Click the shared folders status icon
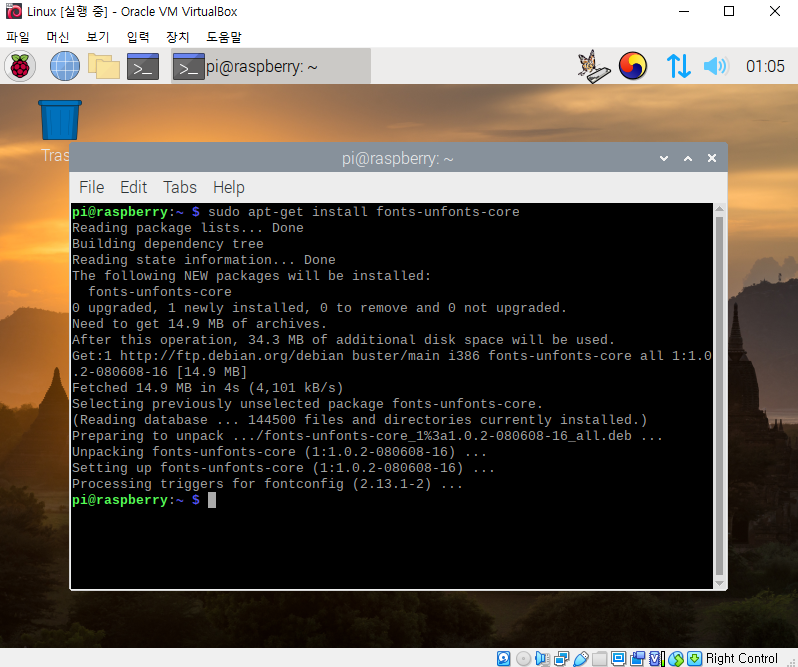Screen dimensions: 798x667 click(x=600, y=658)
